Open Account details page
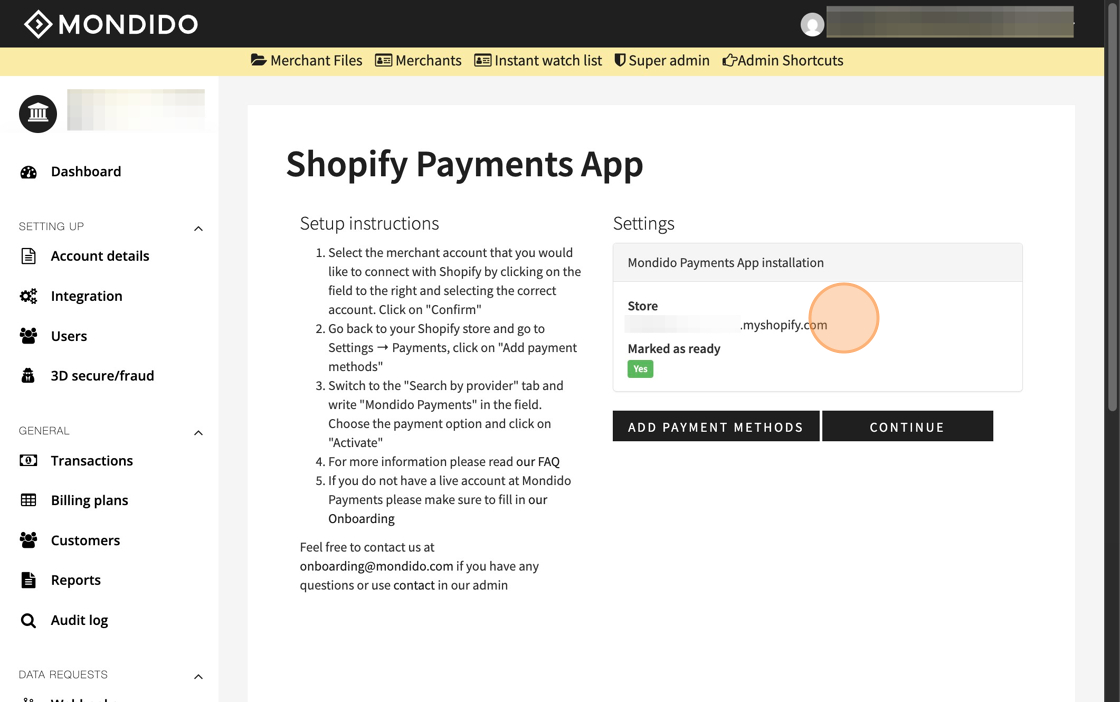This screenshot has height=702, width=1120. pos(100,256)
